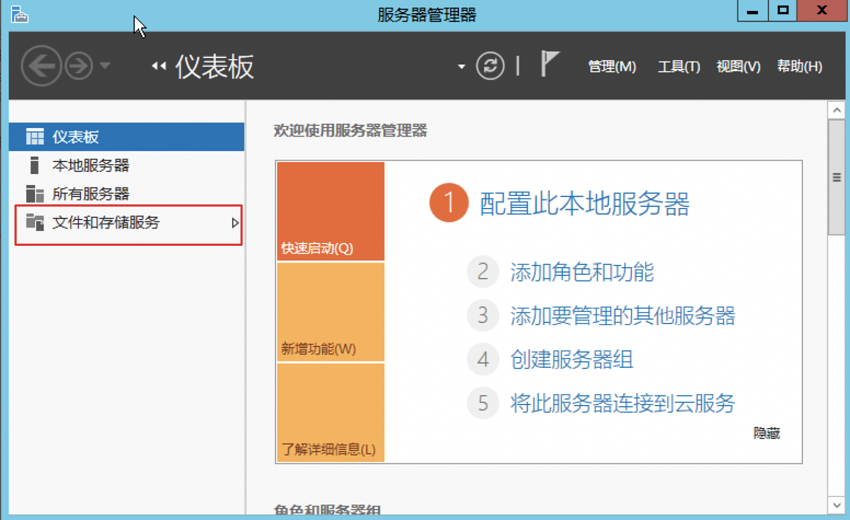The height and width of the screenshot is (520, 850).
Task: Click the 添加角色和功能 link
Action: 582,272
